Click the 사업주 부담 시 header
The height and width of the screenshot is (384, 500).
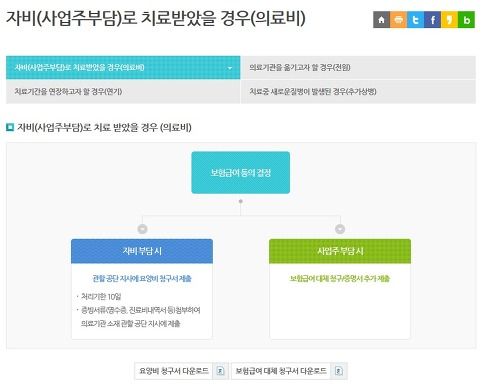340,251
